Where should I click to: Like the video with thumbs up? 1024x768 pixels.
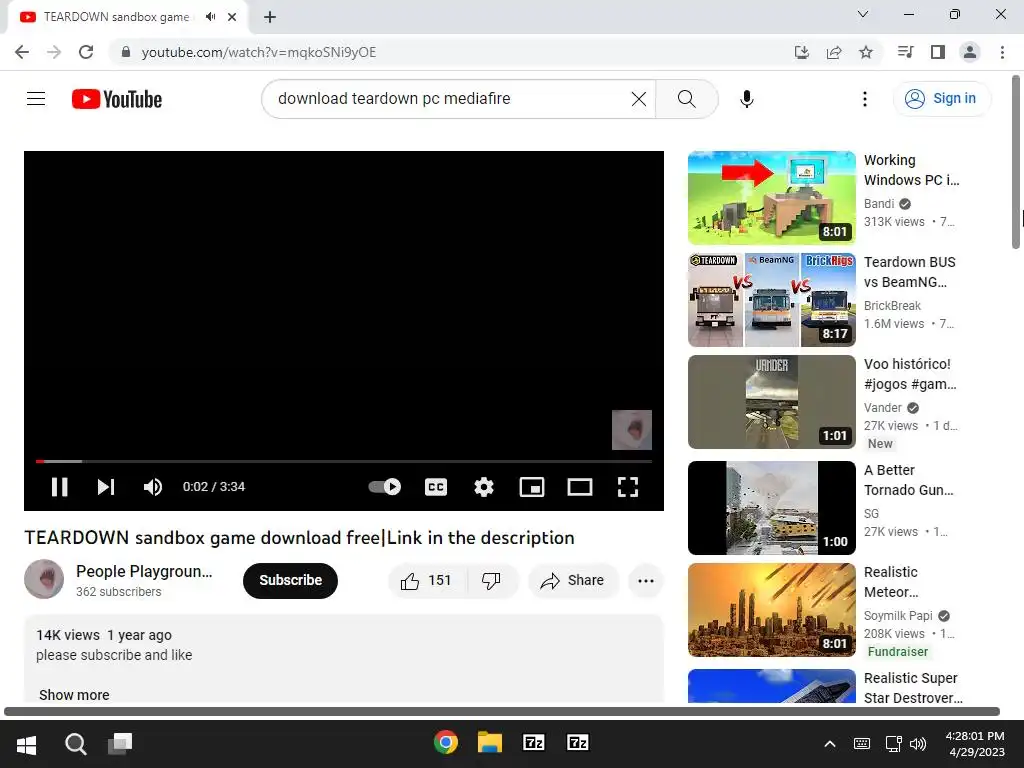[427, 581]
